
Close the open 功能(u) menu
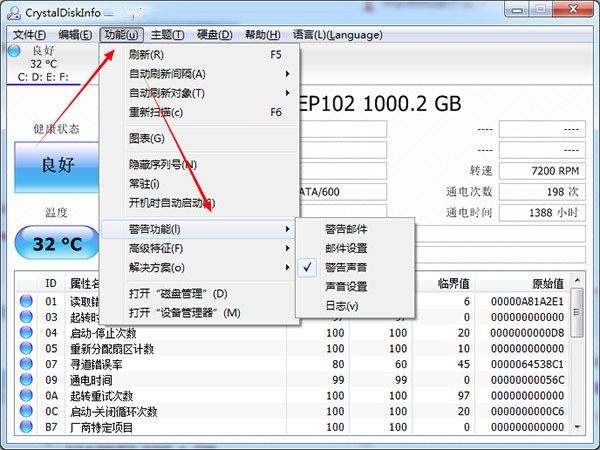(121, 35)
